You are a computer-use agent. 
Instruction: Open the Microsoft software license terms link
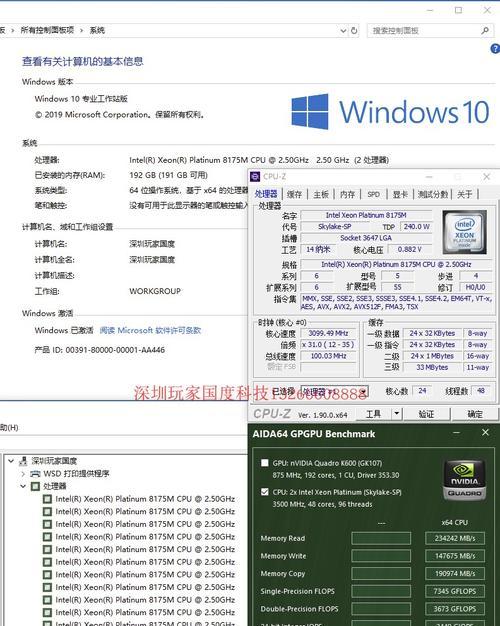(x=150, y=330)
